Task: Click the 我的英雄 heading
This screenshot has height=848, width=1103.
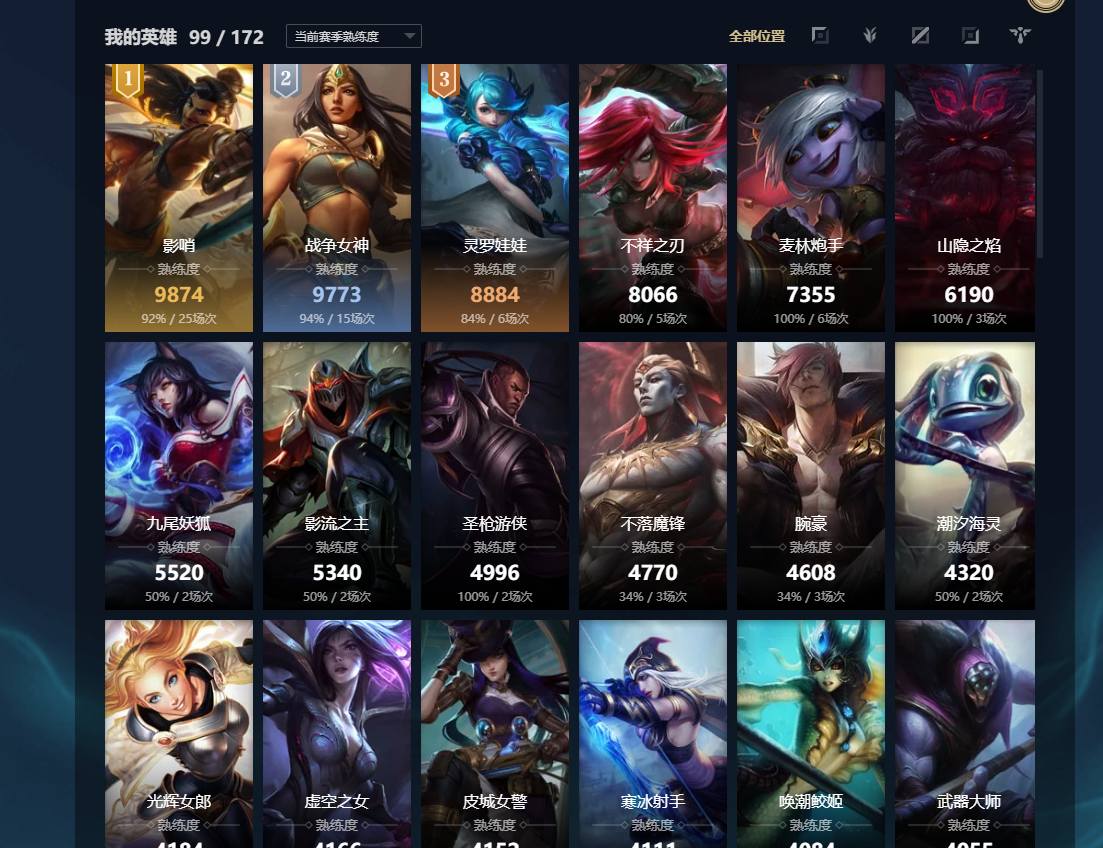Action: (x=141, y=37)
